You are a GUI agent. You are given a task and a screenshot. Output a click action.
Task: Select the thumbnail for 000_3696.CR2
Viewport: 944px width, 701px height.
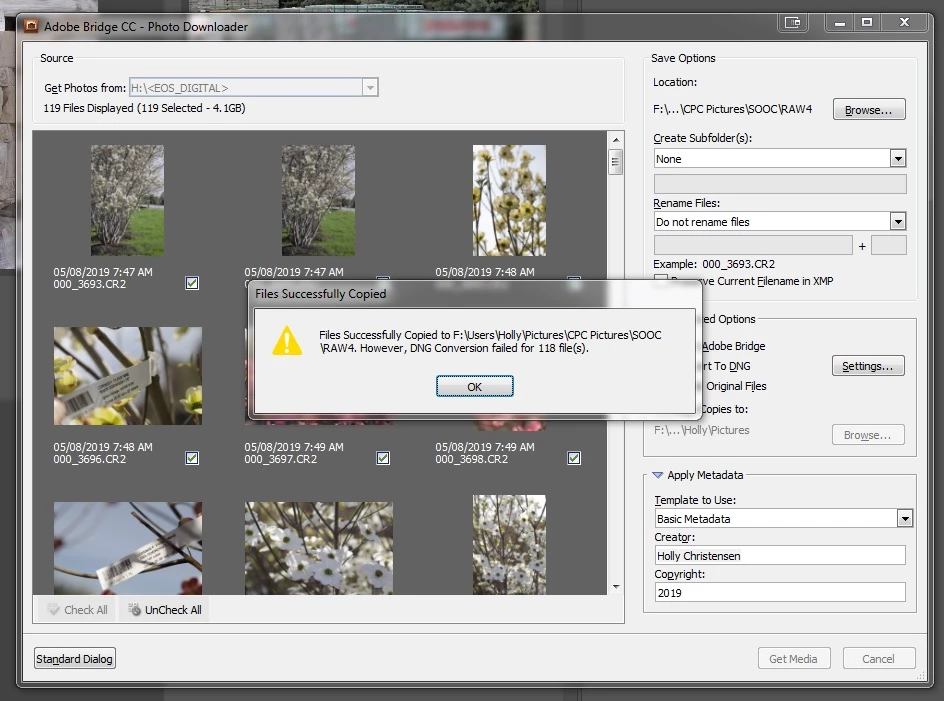point(128,376)
